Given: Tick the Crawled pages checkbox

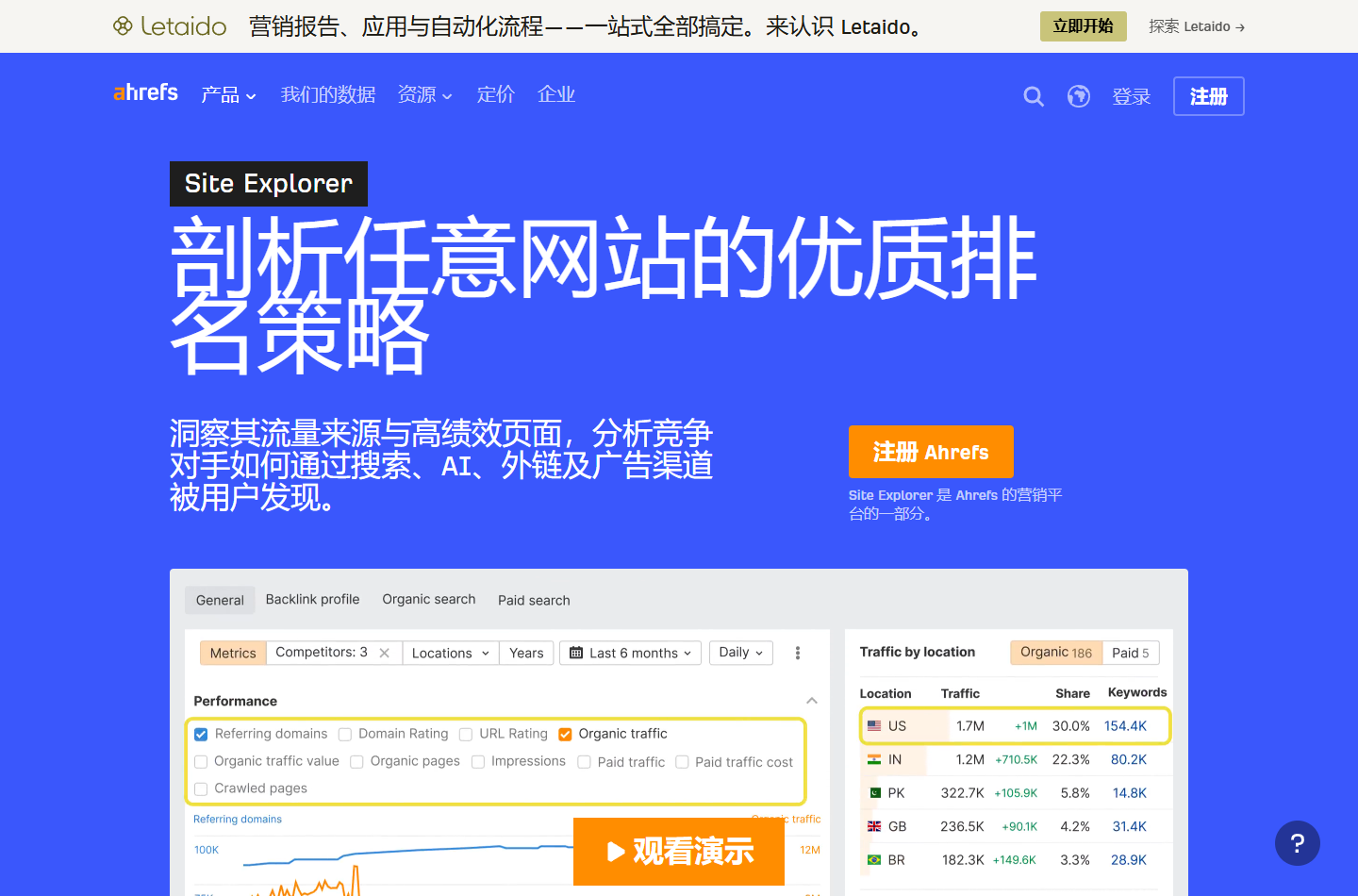Looking at the screenshot, I should 201,789.
